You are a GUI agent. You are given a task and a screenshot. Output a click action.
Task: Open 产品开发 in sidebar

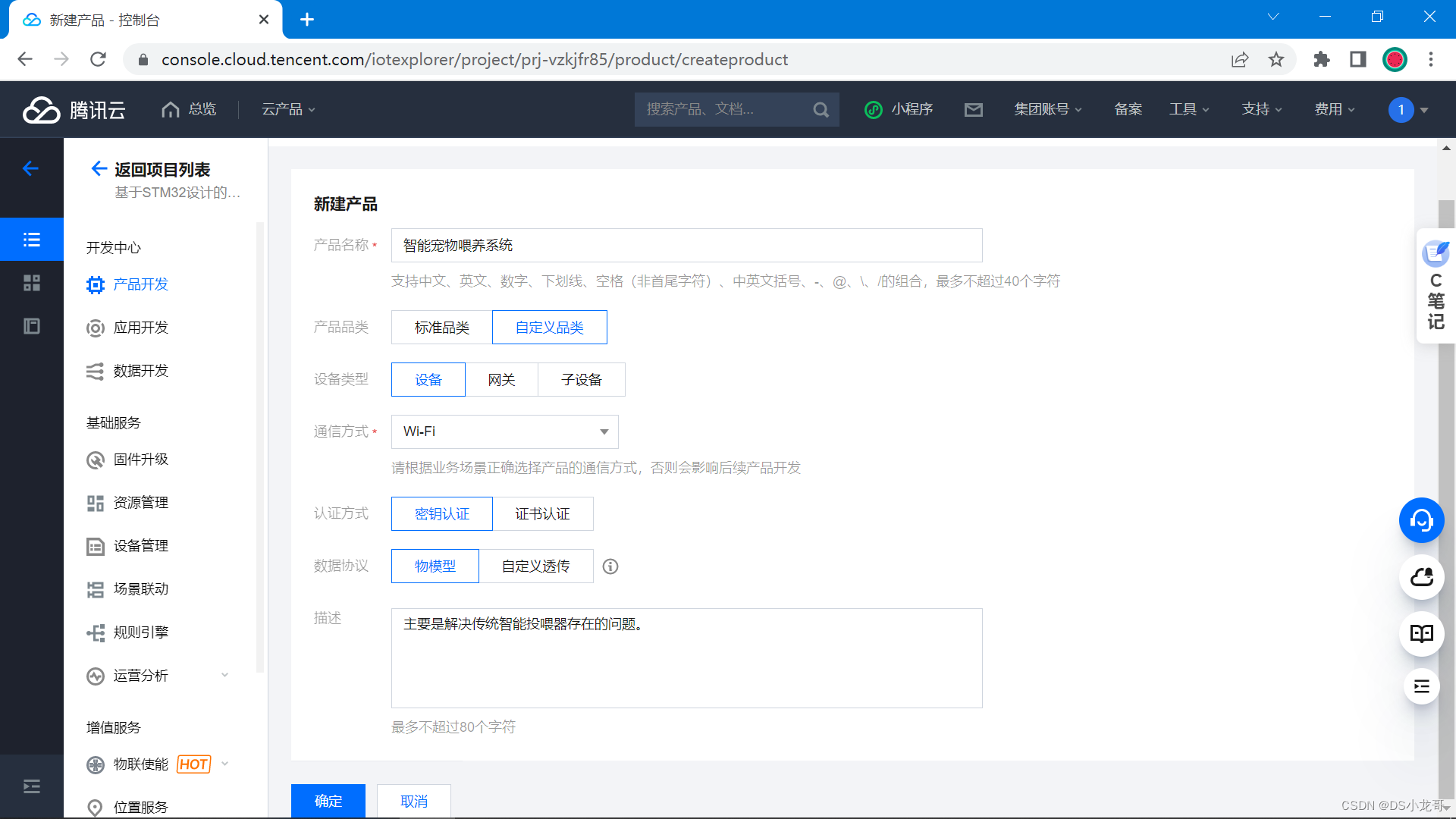(x=127, y=284)
